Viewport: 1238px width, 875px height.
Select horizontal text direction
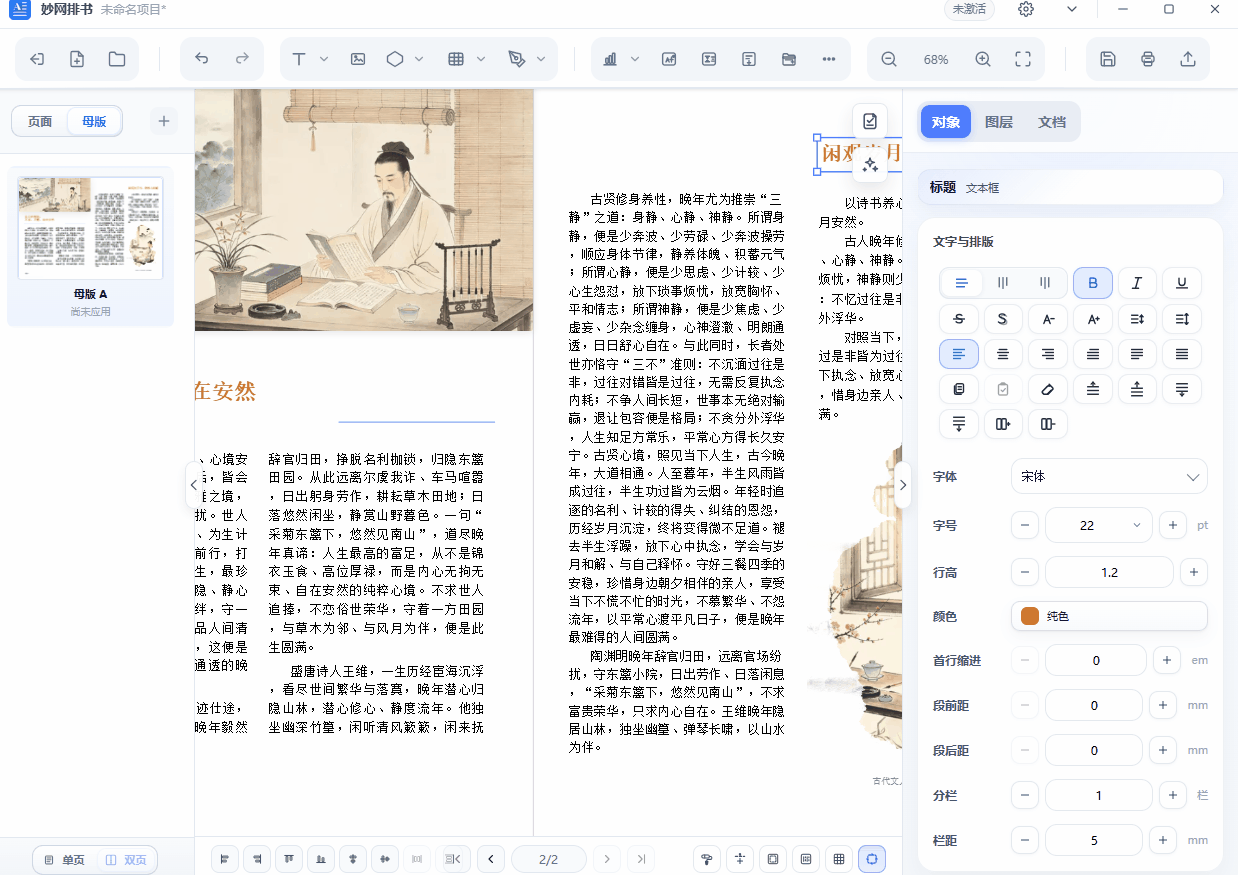[961, 283]
